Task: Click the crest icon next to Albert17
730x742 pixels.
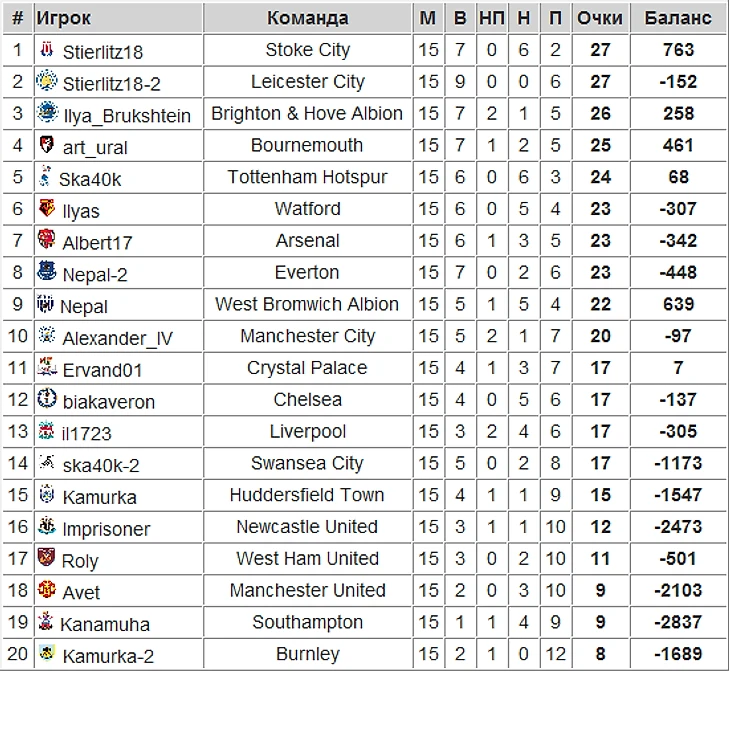Action: (46, 240)
